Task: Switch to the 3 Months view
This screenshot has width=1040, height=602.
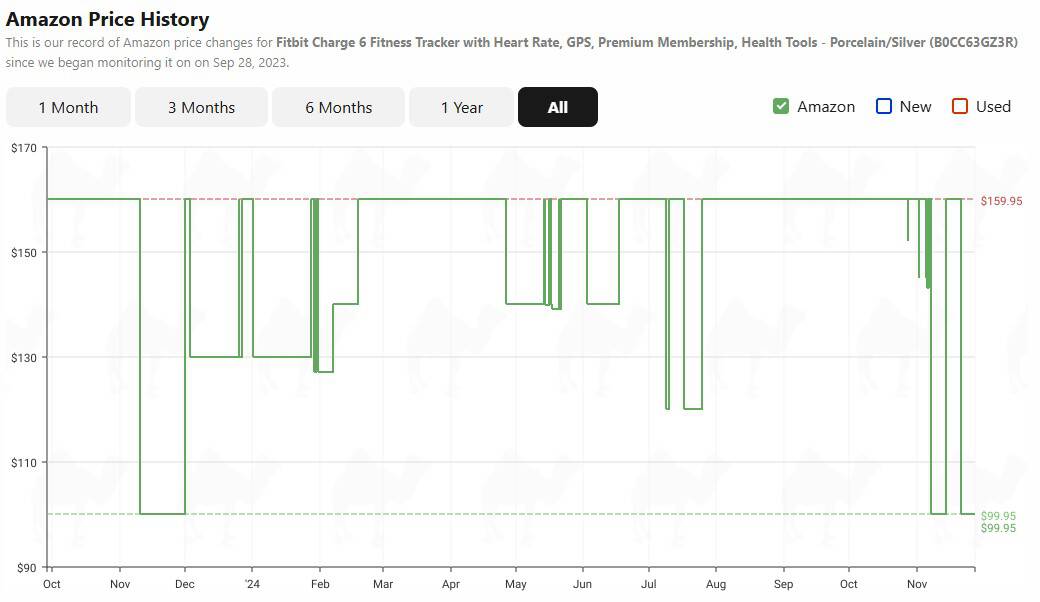Action: 201,107
